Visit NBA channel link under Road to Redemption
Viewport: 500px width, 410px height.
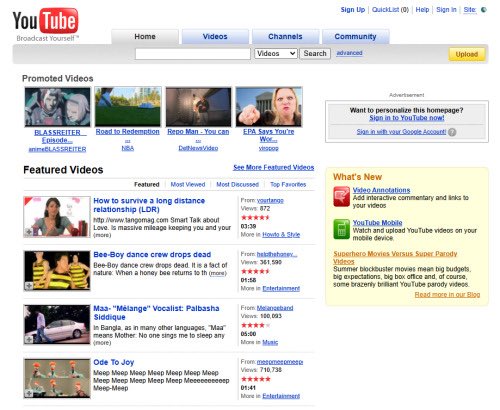point(128,148)
